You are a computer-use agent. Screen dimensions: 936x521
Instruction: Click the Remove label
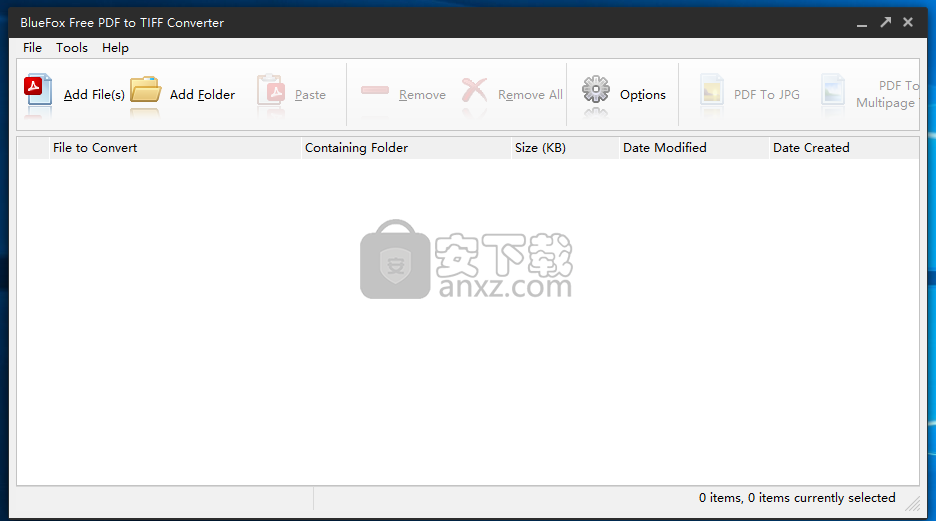click(x=422, y=94)
